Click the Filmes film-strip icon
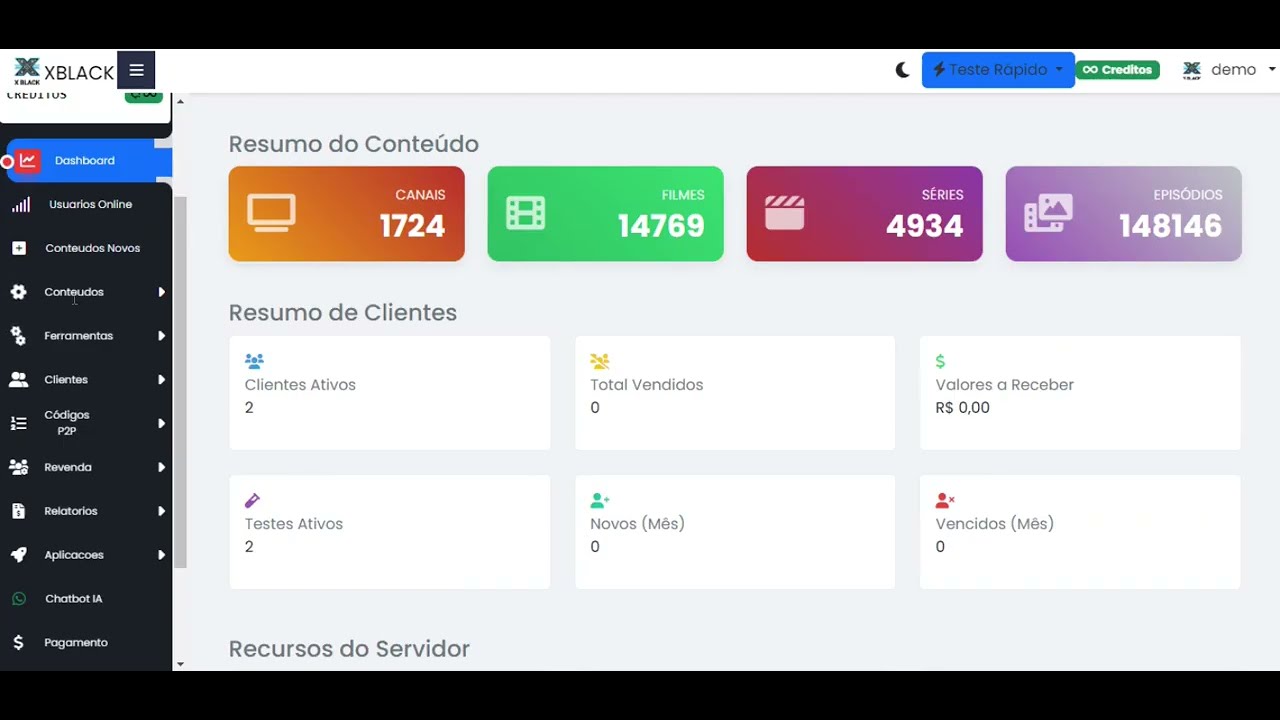 click(x=526, y=213)
